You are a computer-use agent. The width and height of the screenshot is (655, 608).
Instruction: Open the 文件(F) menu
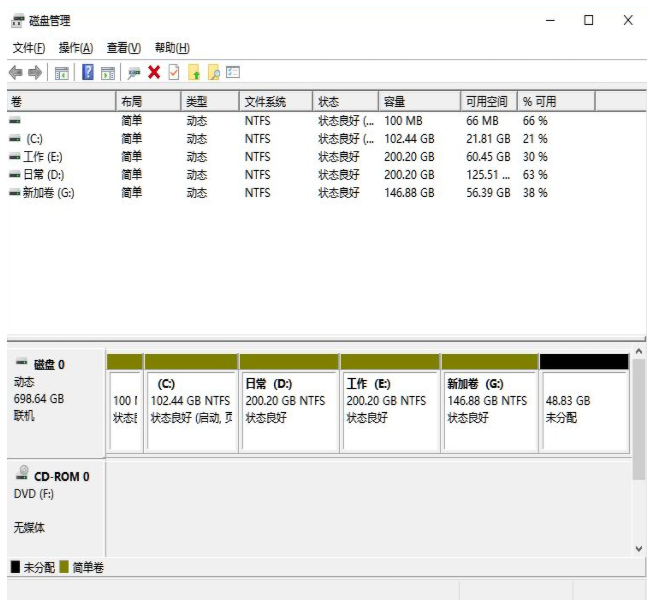pyautogui.click(x=29, y=48)
